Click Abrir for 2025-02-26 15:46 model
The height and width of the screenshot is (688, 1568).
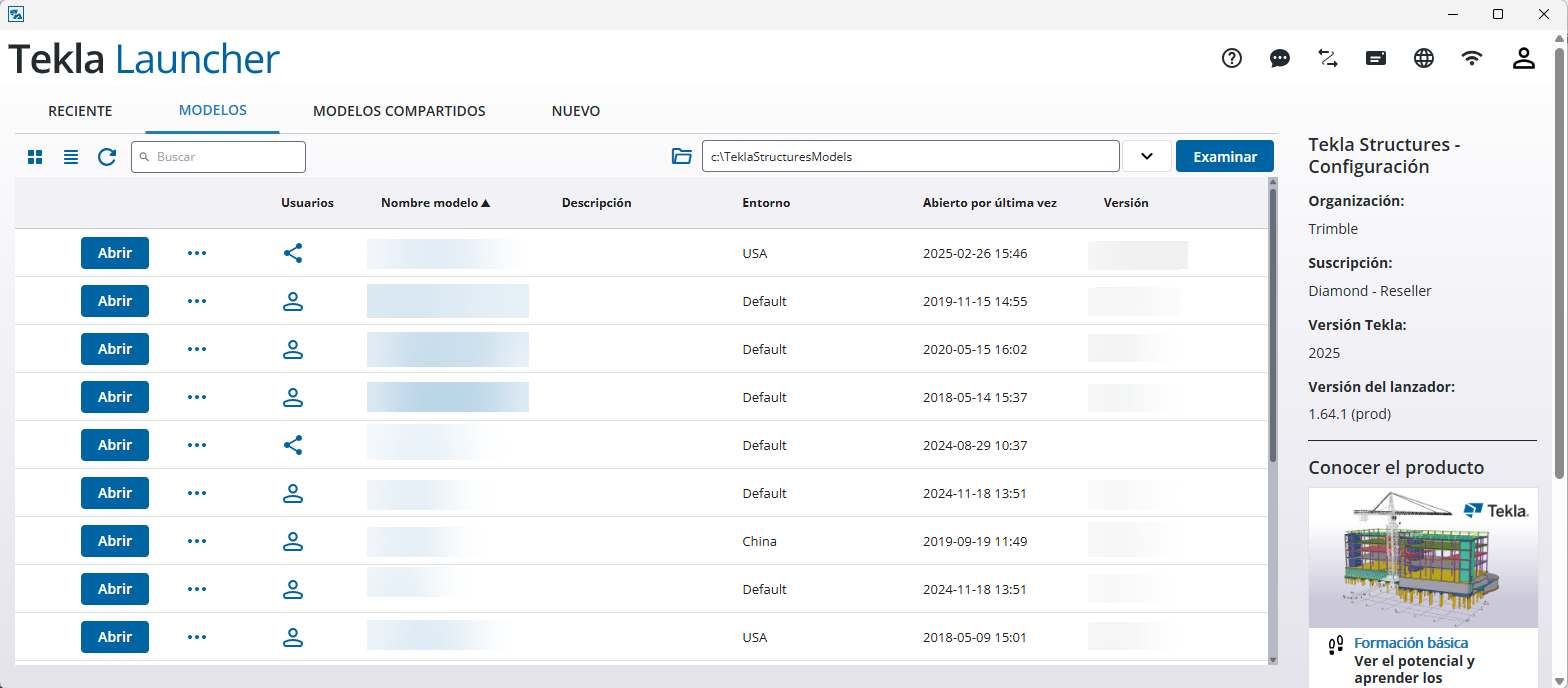(115, 253)
